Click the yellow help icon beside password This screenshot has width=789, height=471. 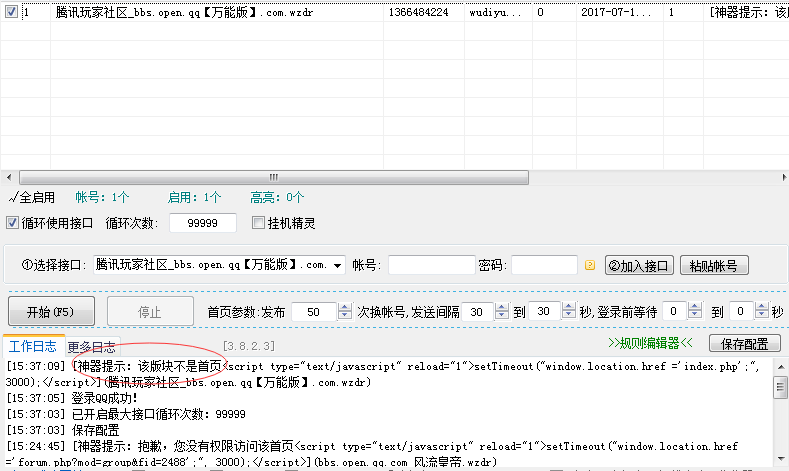click(590, 265)
